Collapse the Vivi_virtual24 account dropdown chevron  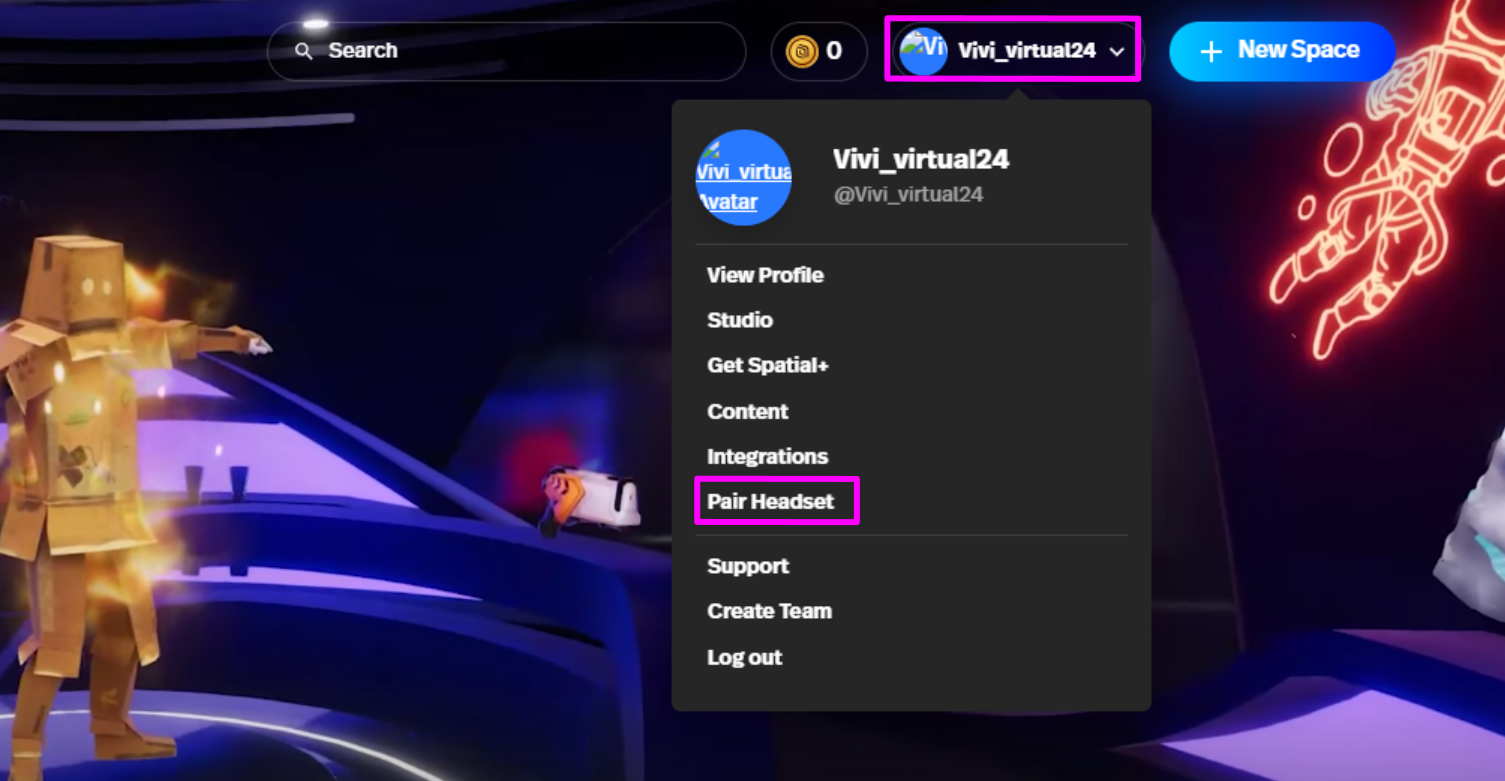pos(1117,52)
